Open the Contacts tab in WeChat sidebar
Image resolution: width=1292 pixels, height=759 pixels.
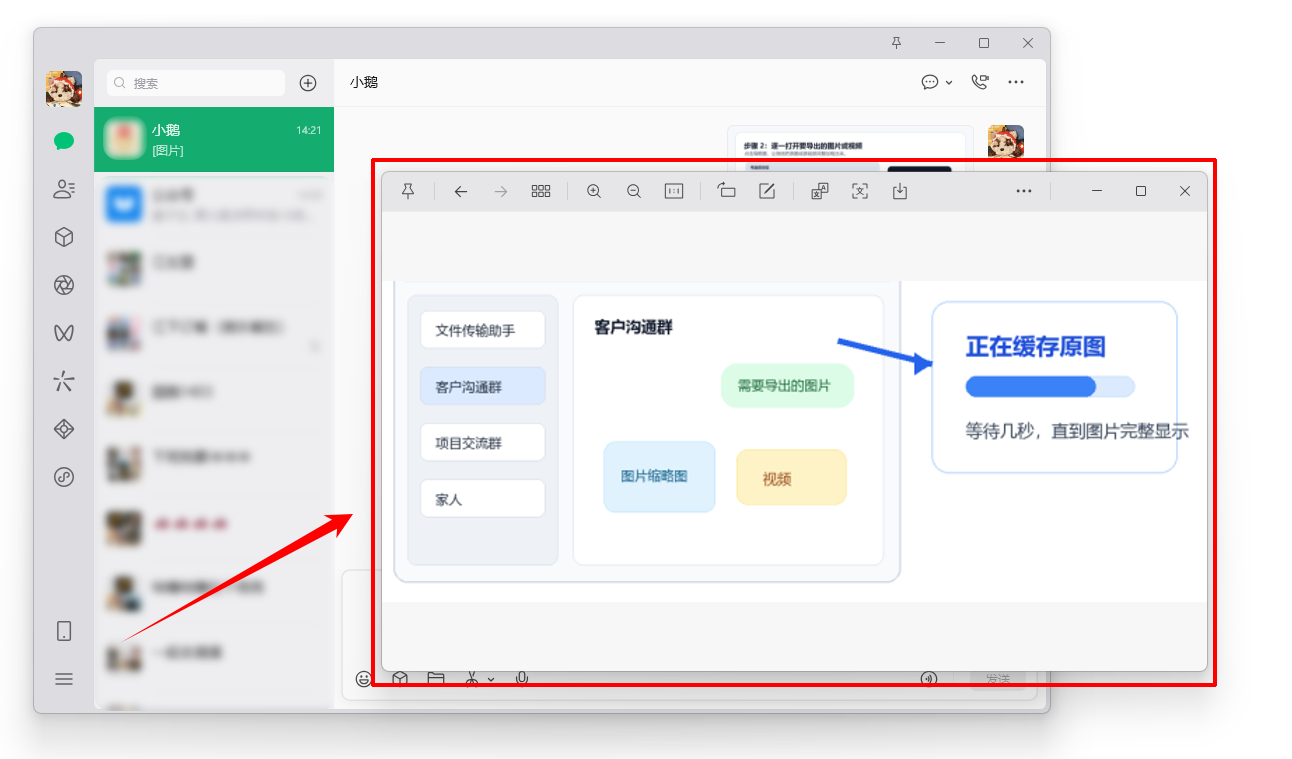click(64, 189)
